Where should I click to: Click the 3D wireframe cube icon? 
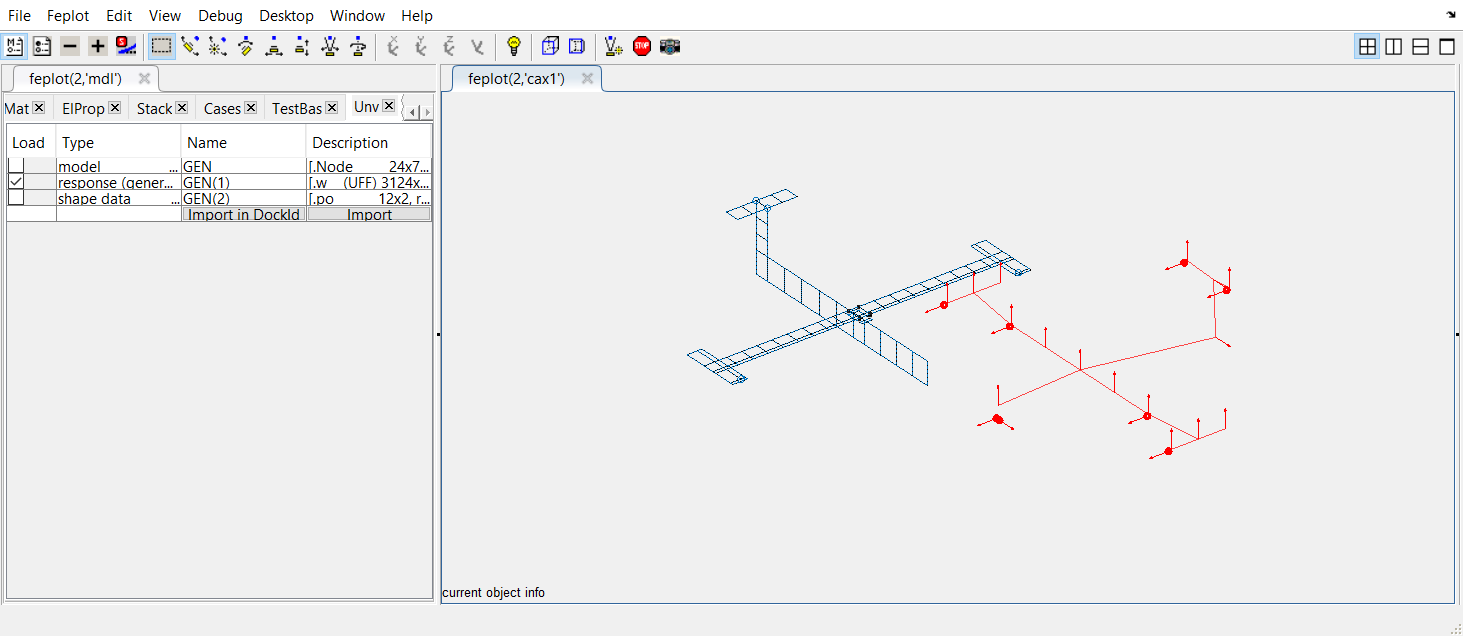pos(549,46)
